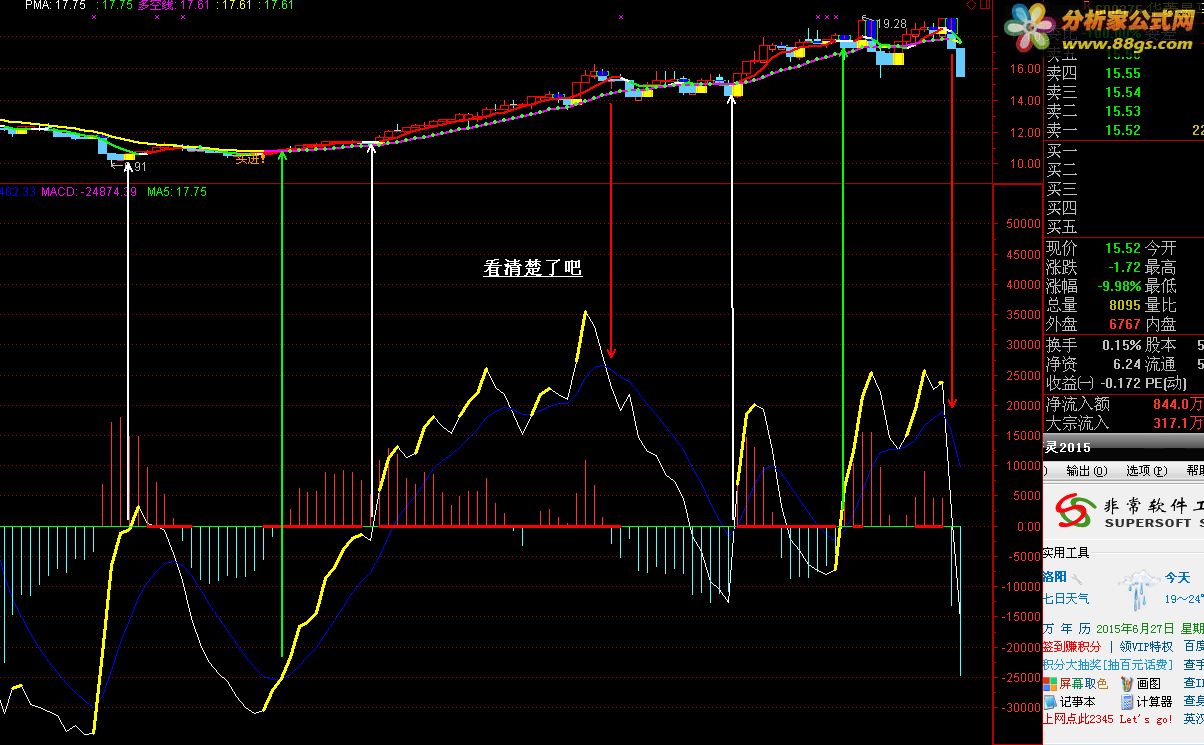This screenshot has width=1204, height=745.
Task: Click the 今天 weather link
Action: pyautogui.click(x=1177, y=577)
